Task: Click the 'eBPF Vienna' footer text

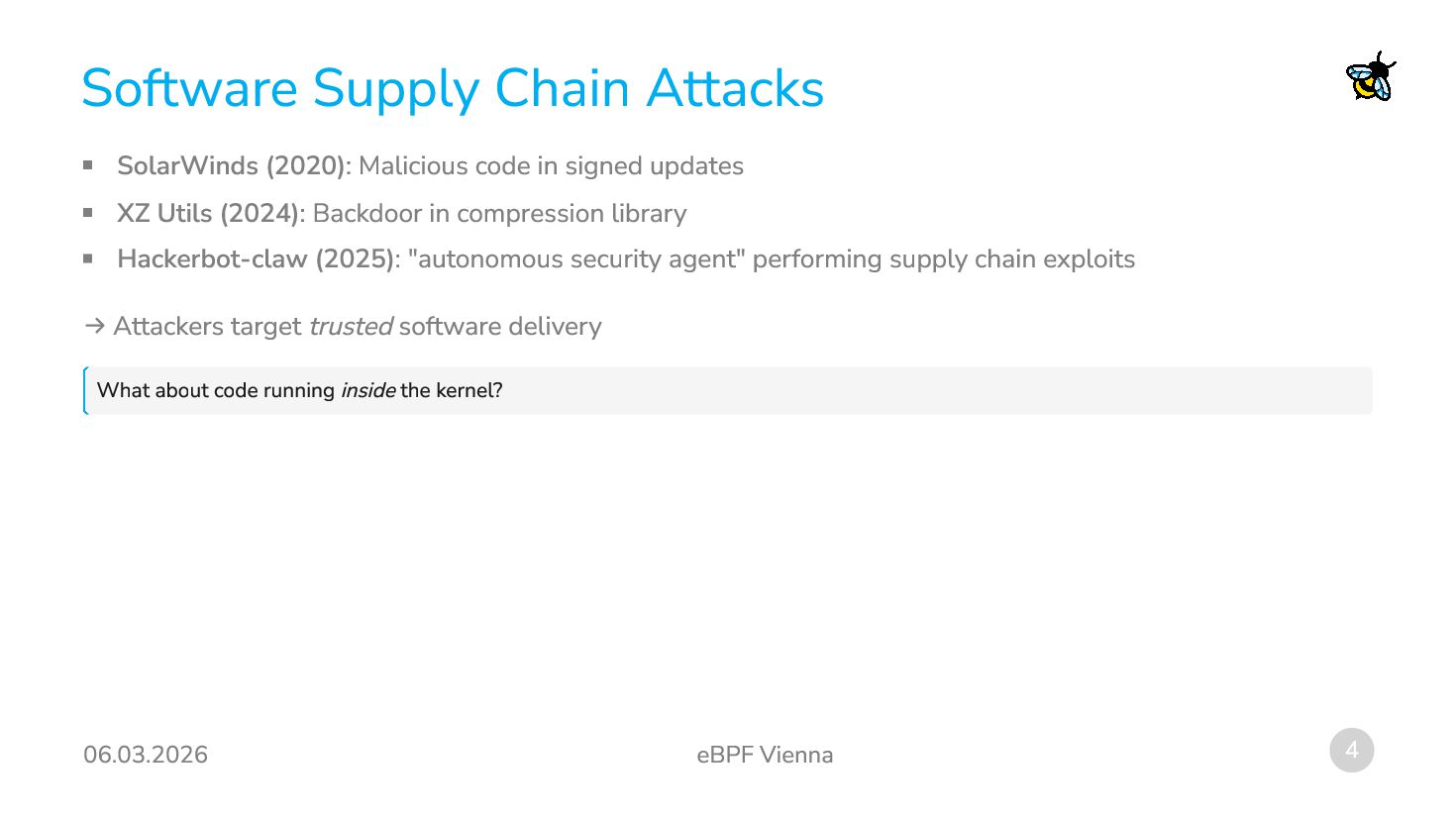Action: click(x=765, y=755)
